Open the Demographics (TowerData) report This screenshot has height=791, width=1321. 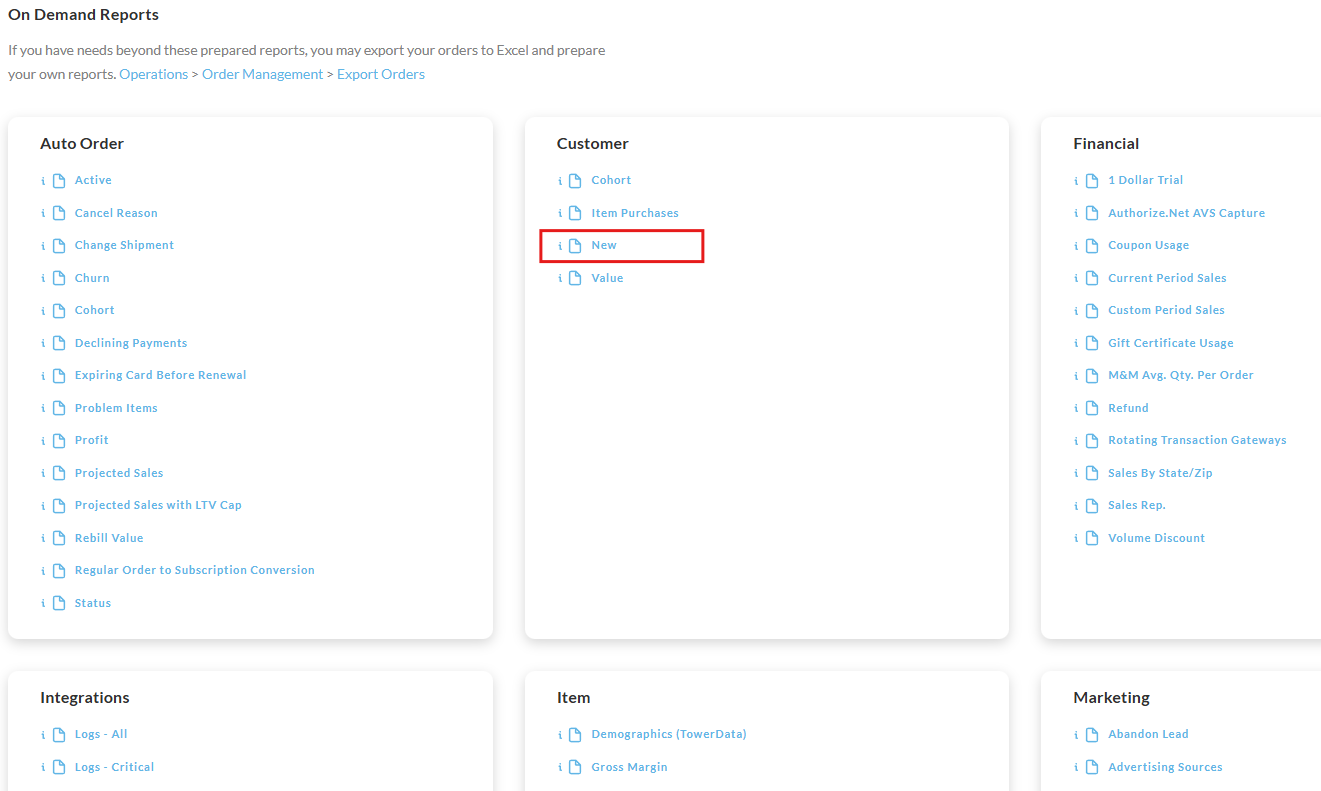(669, 734)
